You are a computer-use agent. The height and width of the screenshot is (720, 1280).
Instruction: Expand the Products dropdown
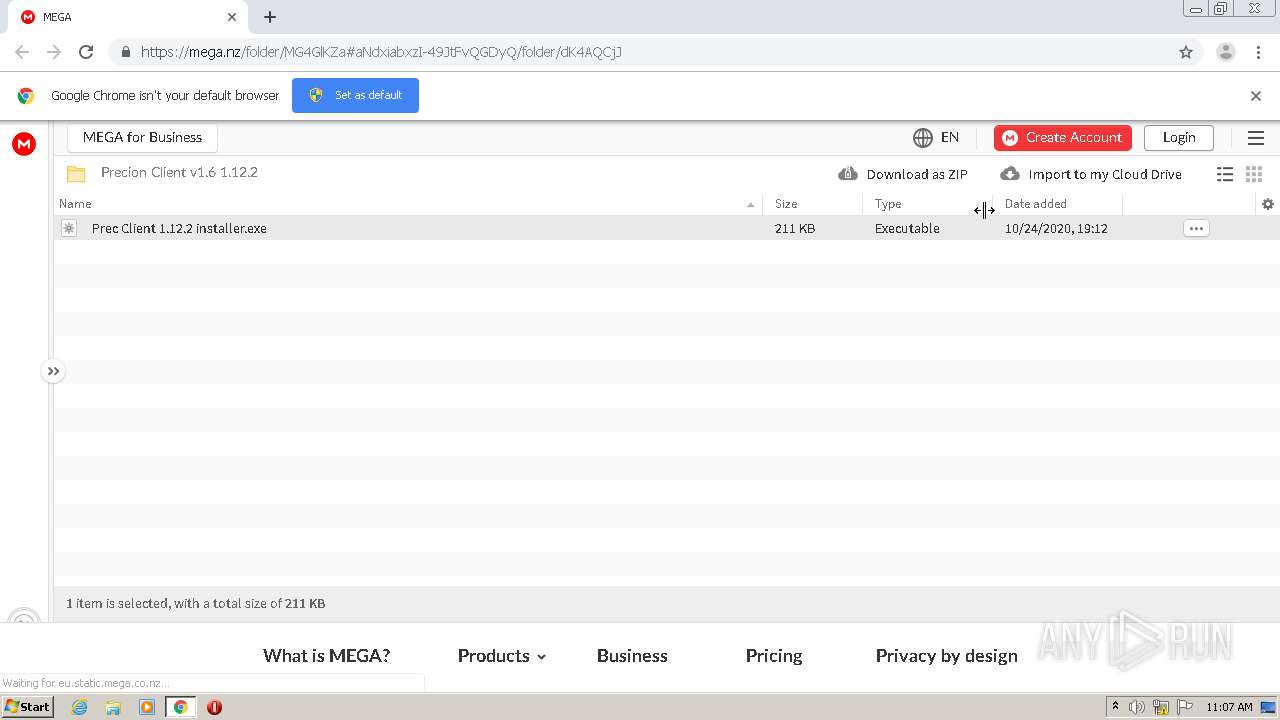pos(502,656)
